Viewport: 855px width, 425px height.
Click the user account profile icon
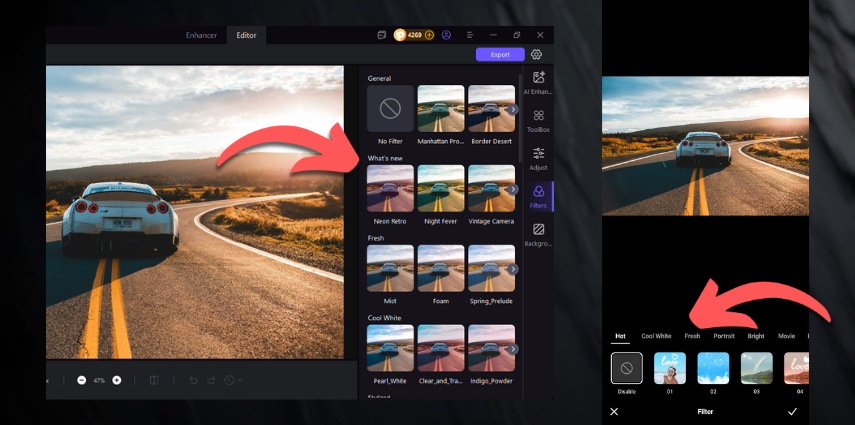coord(446,35)
